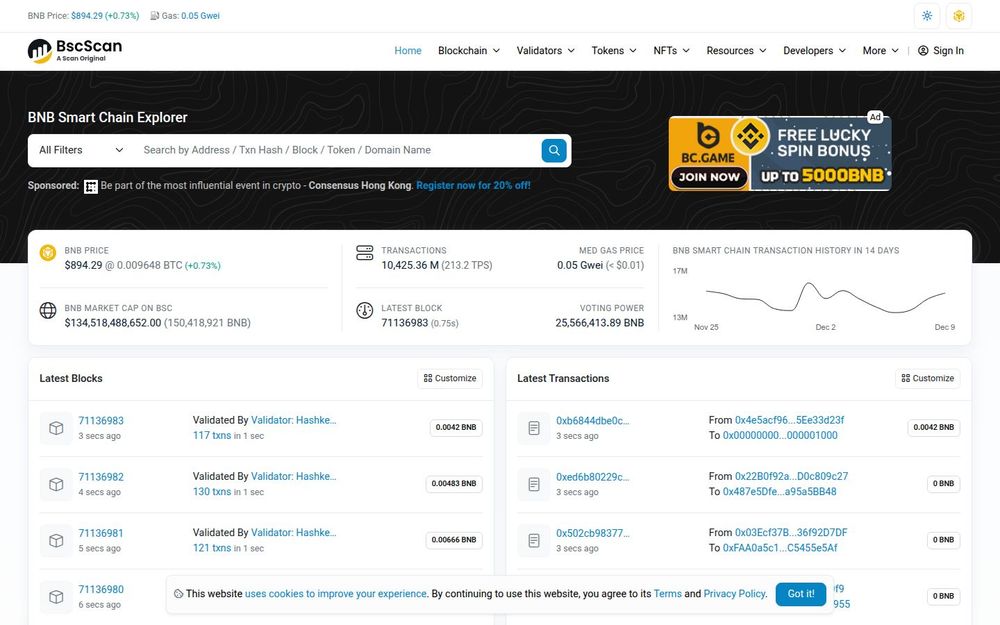The height and width of the screenshot is (625, 1000).
Task: Focus the address/txn hash search field
Action: tap(338, 151)
